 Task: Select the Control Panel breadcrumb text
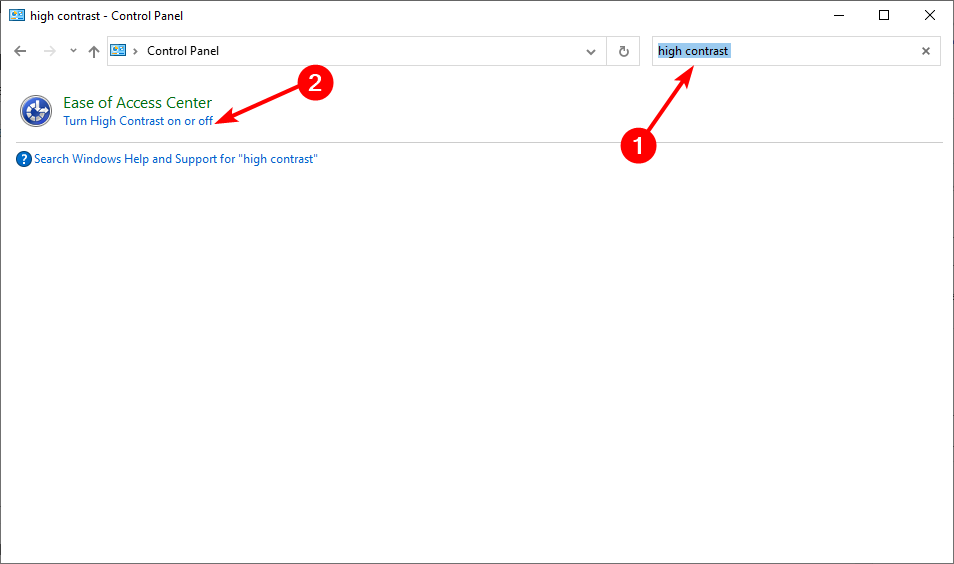pos(183,51)
